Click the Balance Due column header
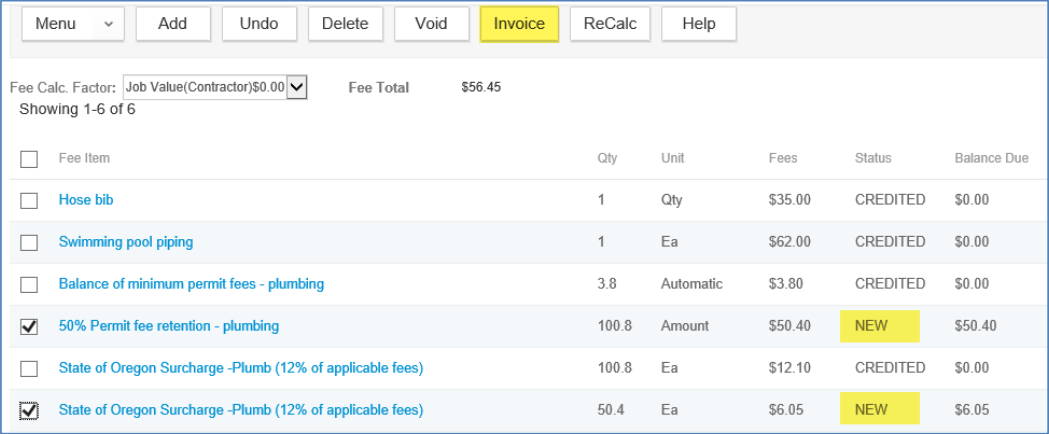Viewport: 1049px width, 434px height. point(991,158)
